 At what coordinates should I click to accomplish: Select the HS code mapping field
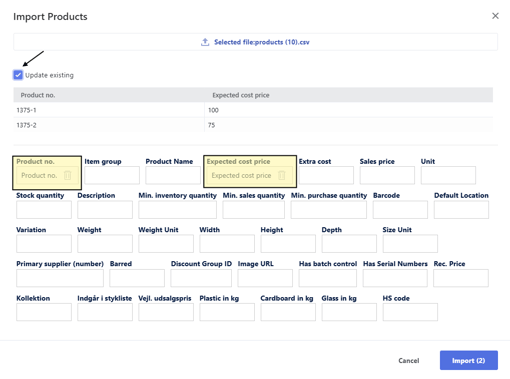410,312
